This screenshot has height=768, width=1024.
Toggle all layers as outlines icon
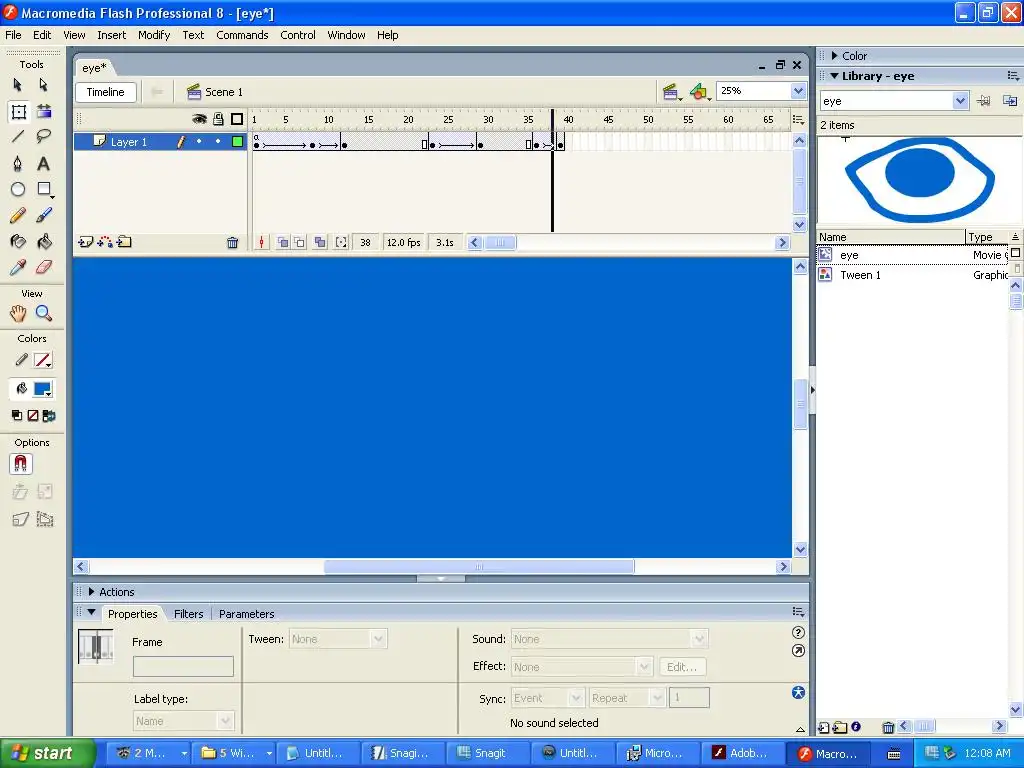click(x=237, y=119)
